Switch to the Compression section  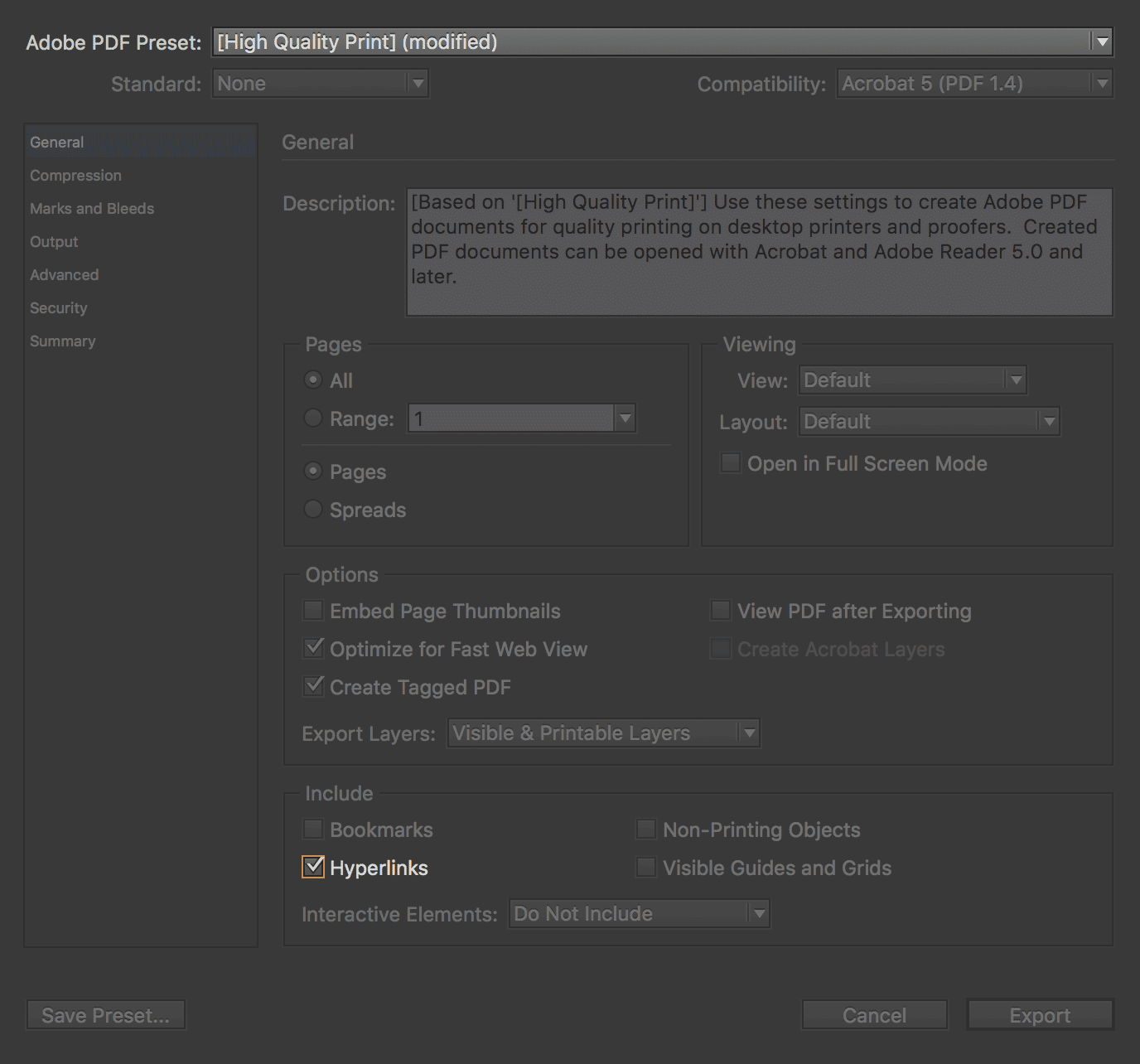(75, 176)
